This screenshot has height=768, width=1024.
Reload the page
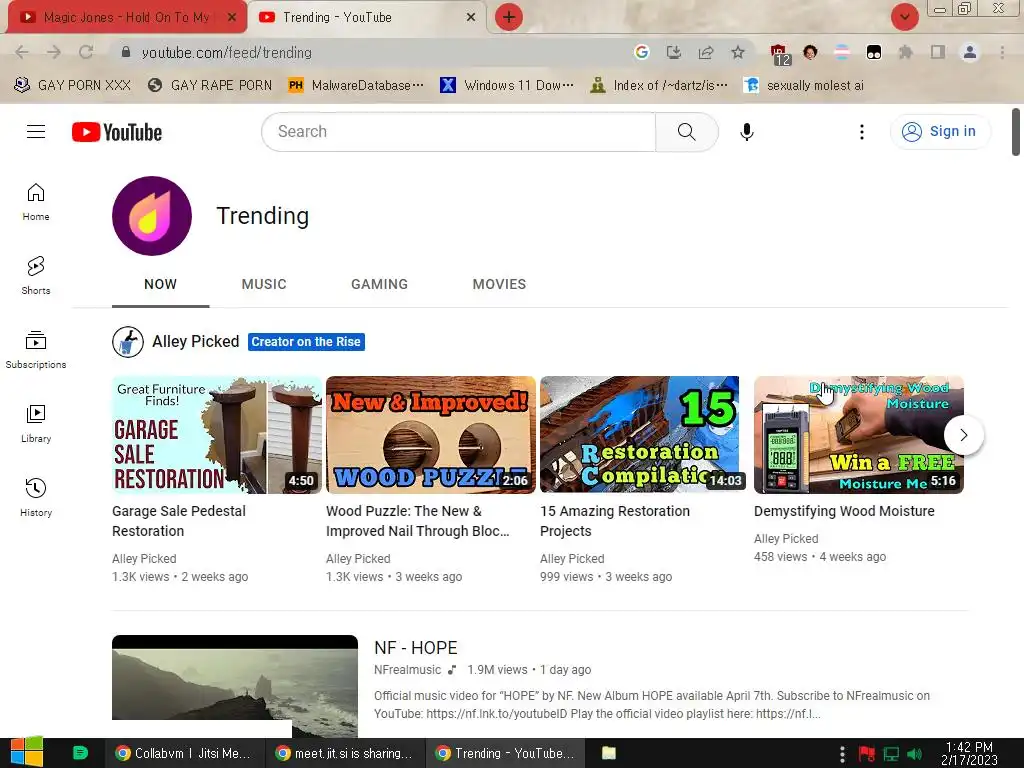[x=86, y=52]
